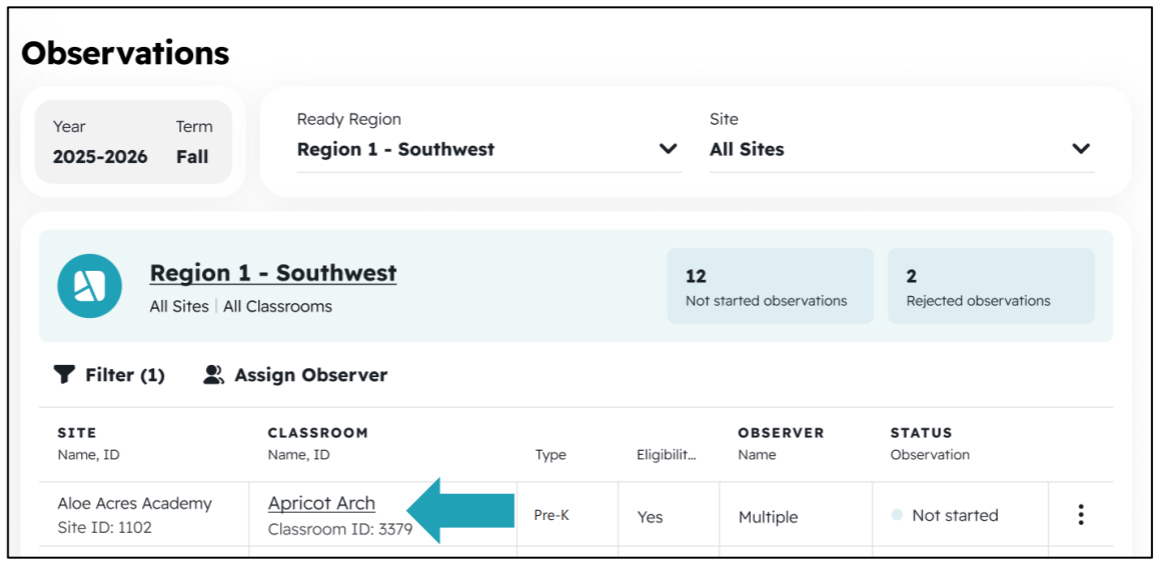
Task: Click the STATUS Observation column header
Action: pyautogui.click(x=930, y=443)
